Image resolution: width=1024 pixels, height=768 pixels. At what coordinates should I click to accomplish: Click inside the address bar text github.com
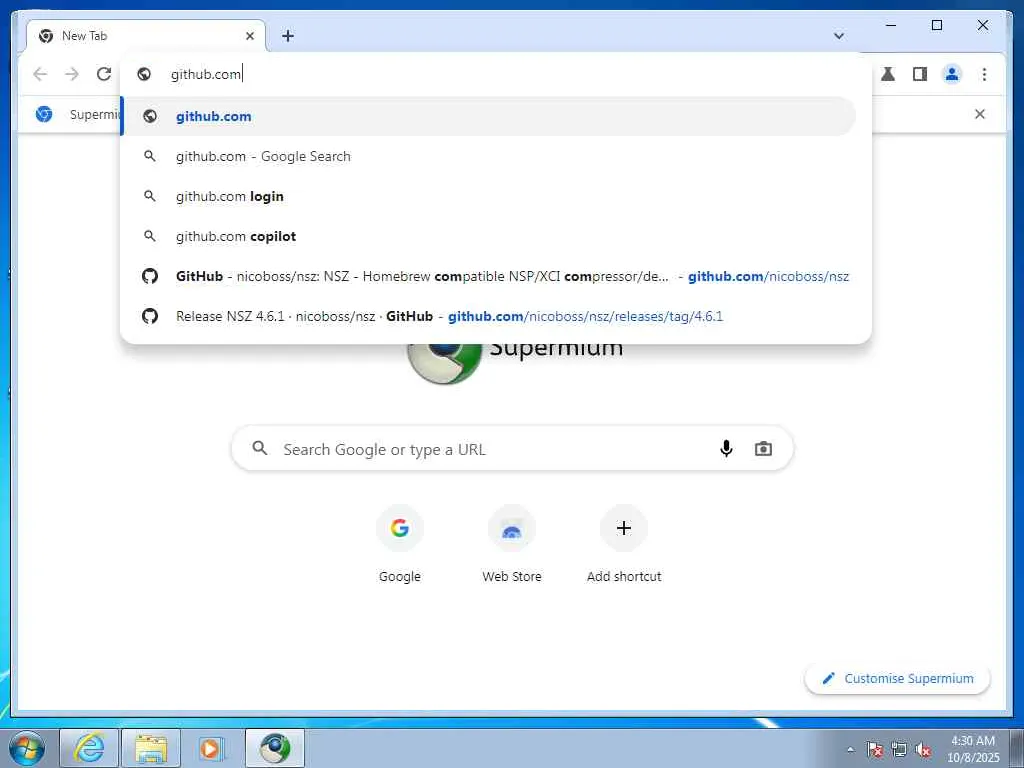(x=206, y=74)
